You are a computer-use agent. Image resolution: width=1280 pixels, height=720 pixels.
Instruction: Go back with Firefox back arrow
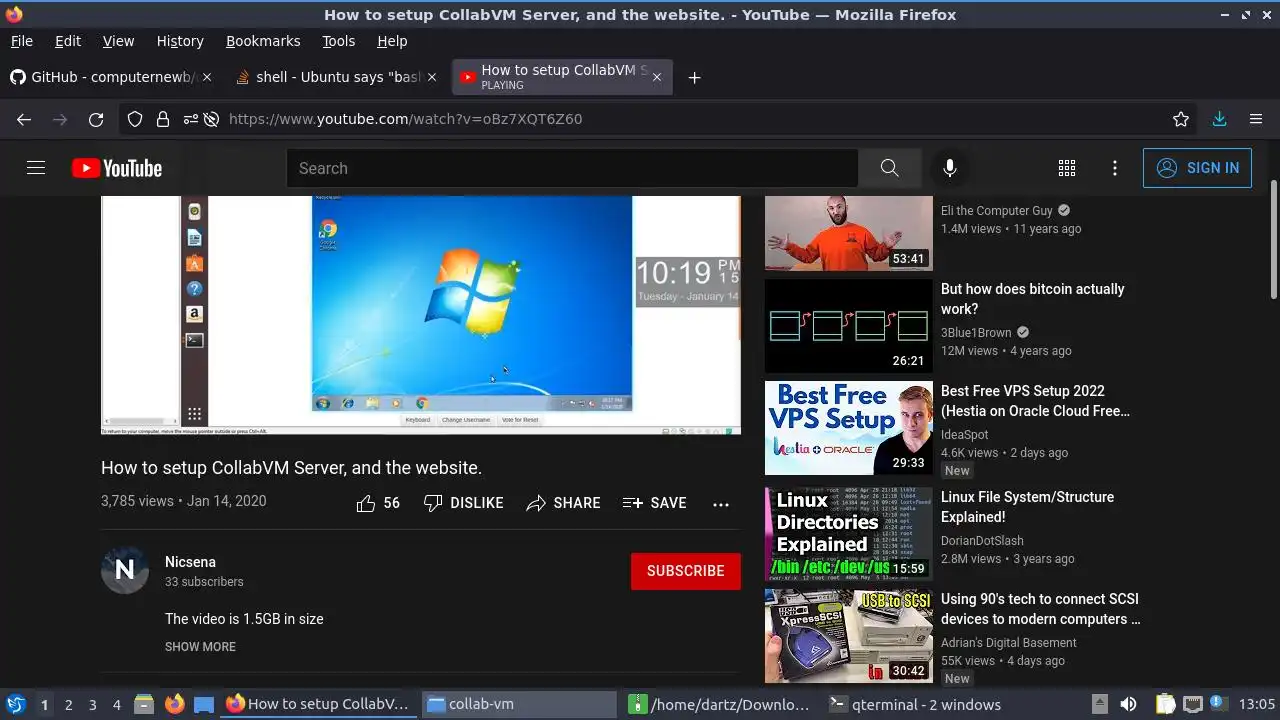[24, 119]
